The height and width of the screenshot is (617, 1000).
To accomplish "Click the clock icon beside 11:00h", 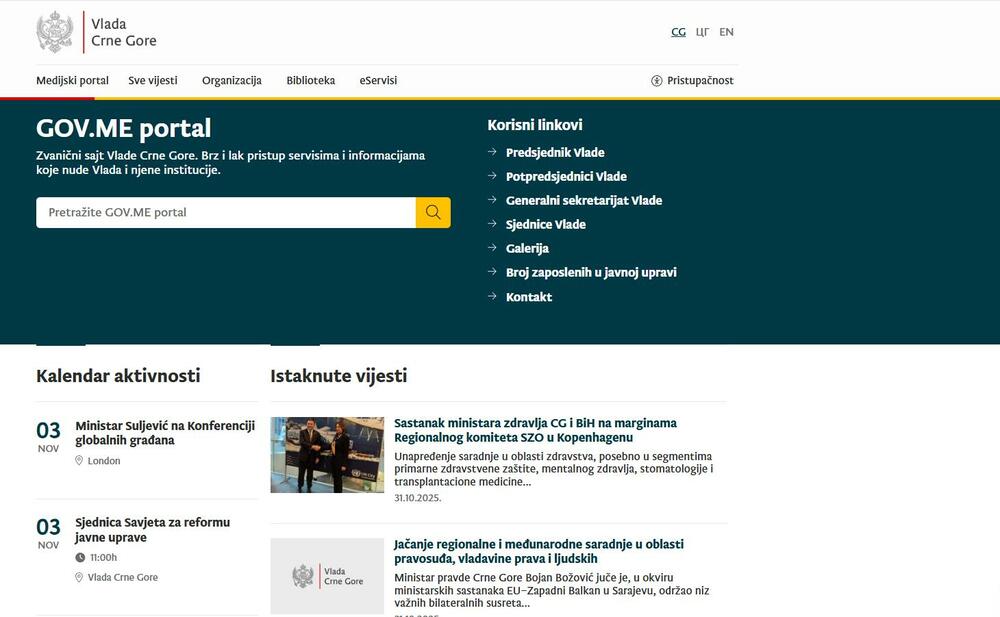I will click(x=79, y=557).
